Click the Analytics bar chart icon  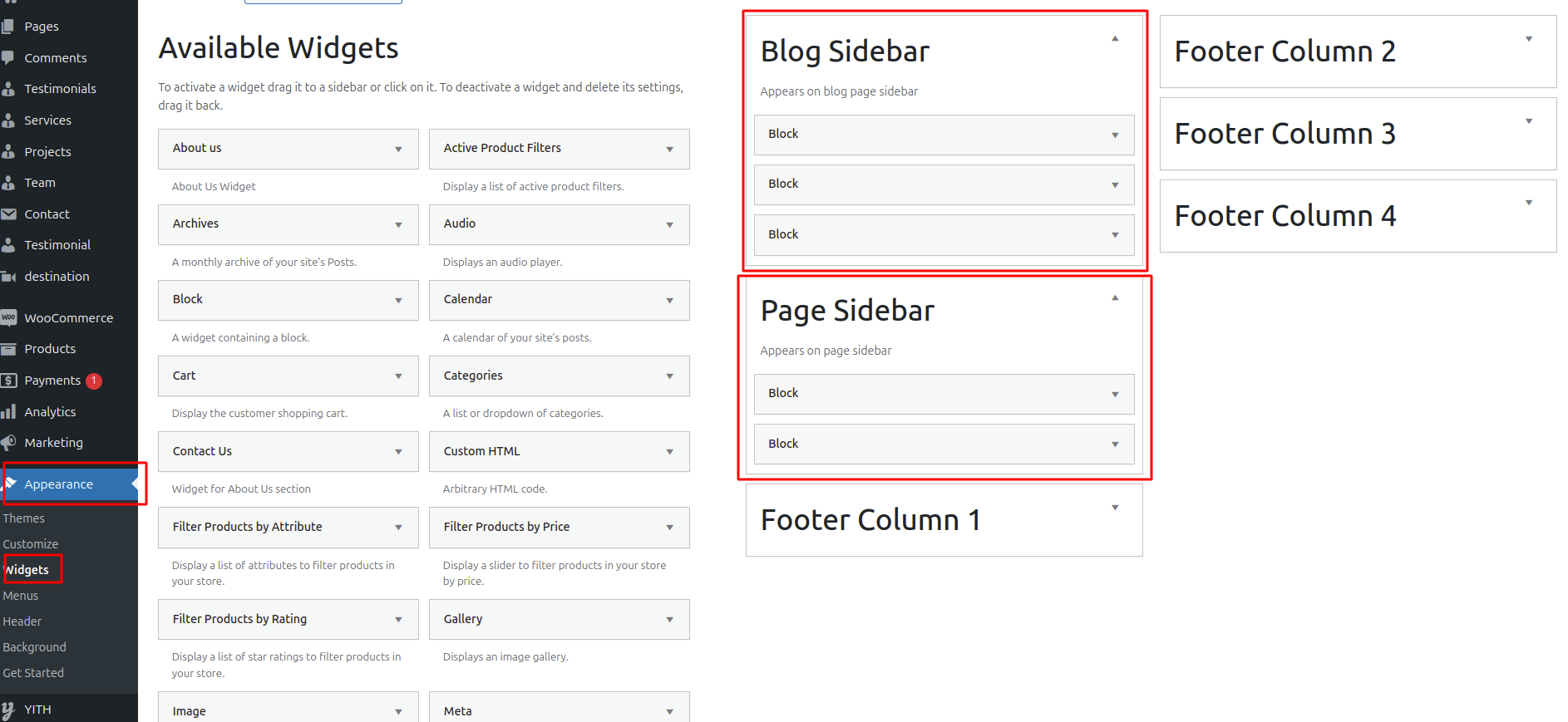(8, 411)
